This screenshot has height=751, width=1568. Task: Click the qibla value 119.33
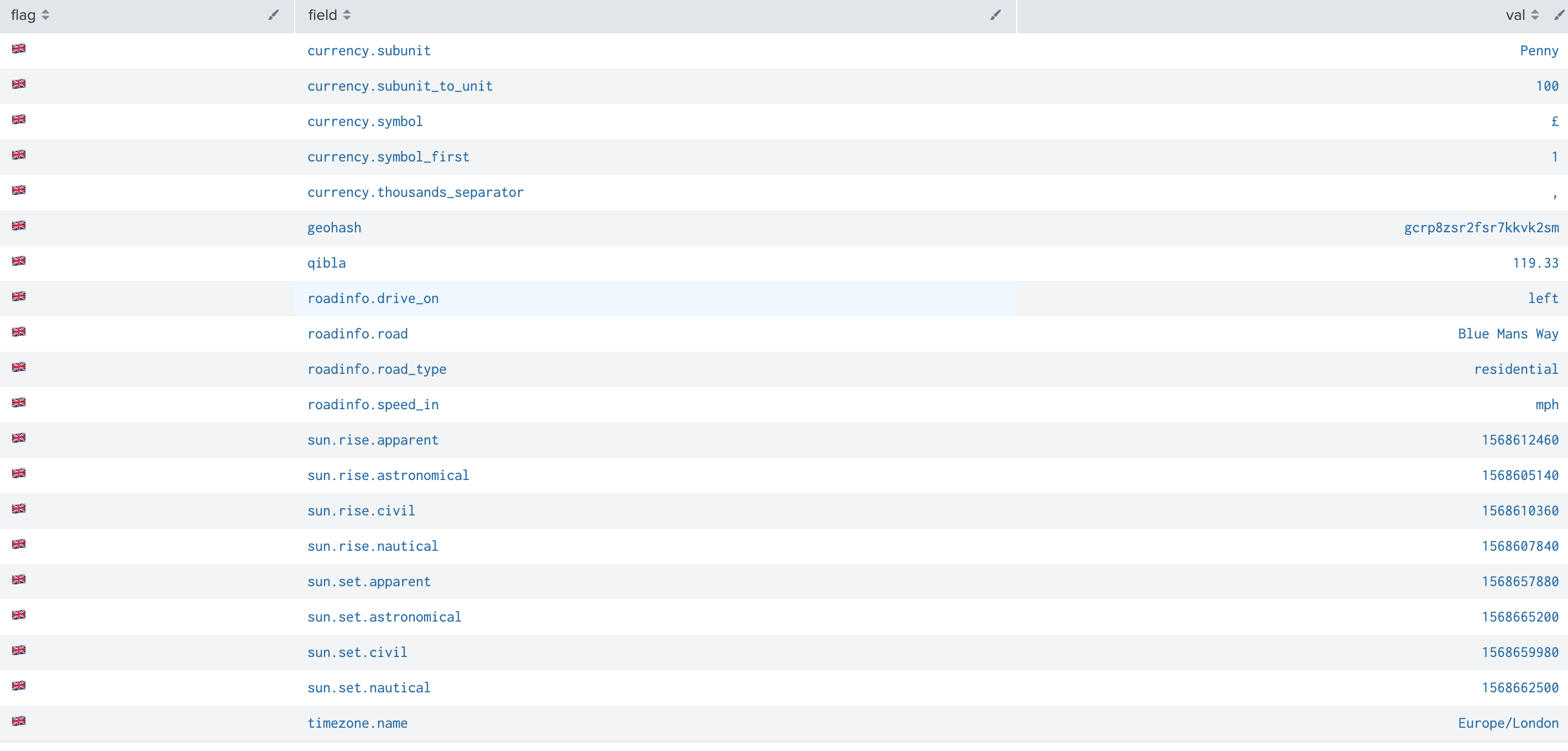tap(1535, 264)
